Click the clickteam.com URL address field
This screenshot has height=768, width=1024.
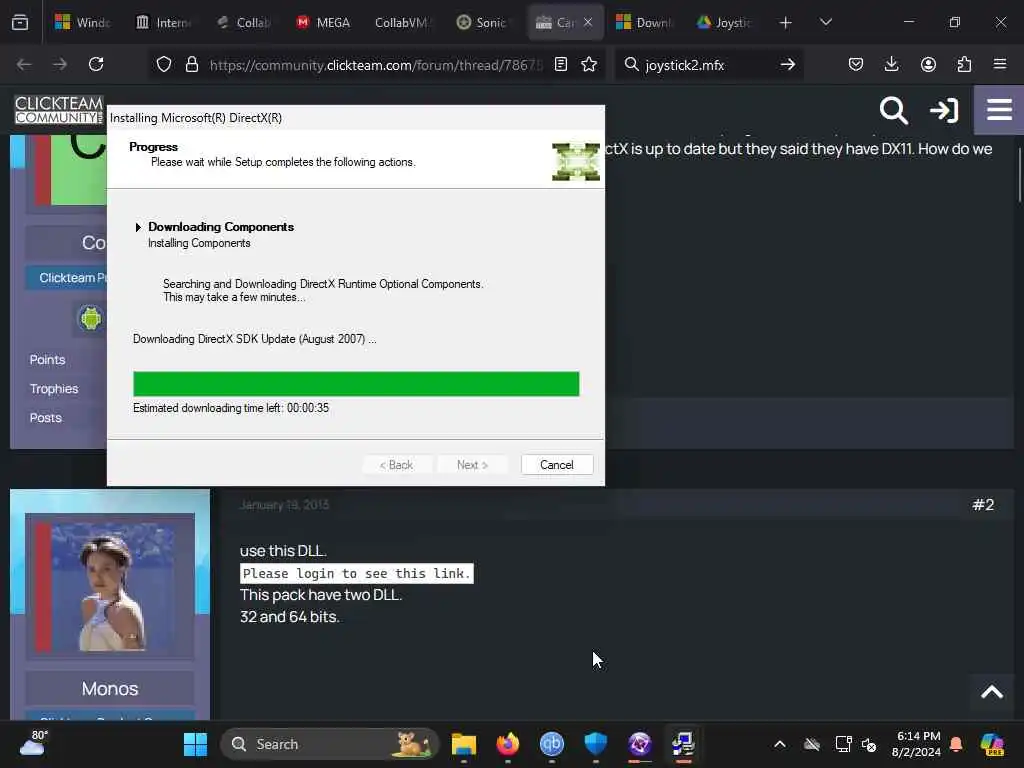(x=376, y=65)
